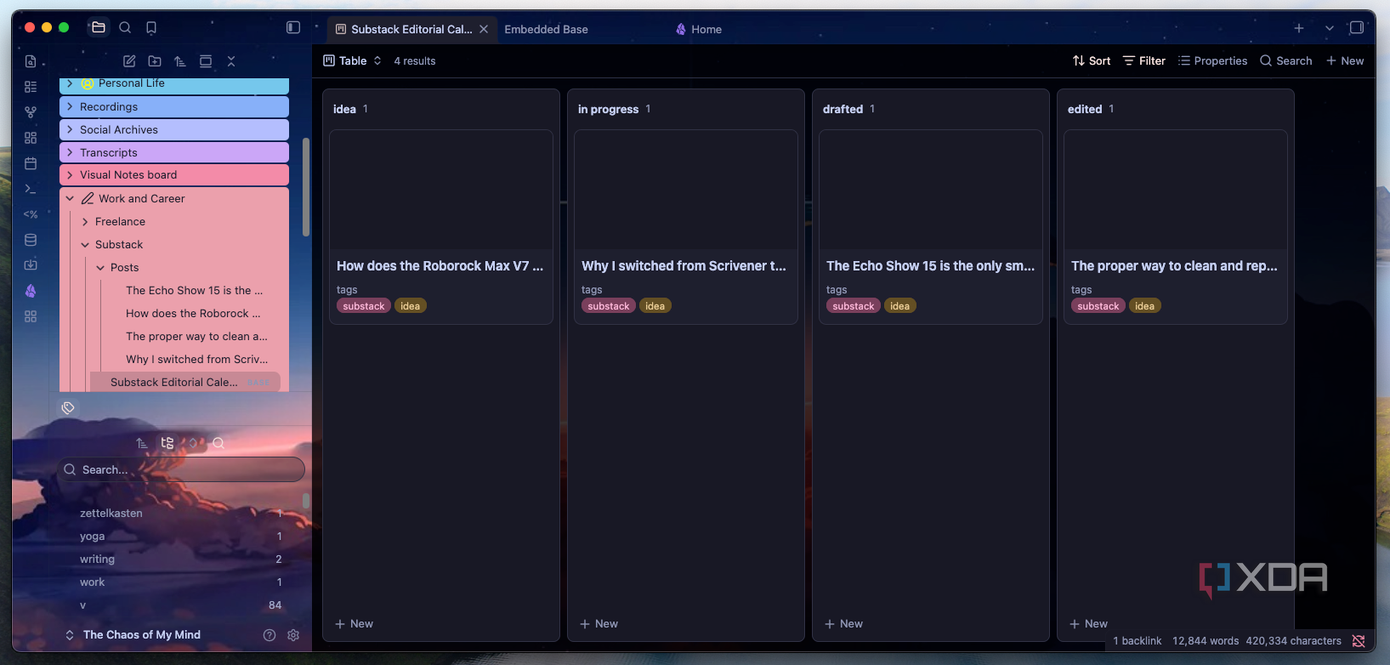The width and height of the screenshot is (1390, 665).
Task: Click '1 backlink' in status bar
Action: pos(1137,641)
